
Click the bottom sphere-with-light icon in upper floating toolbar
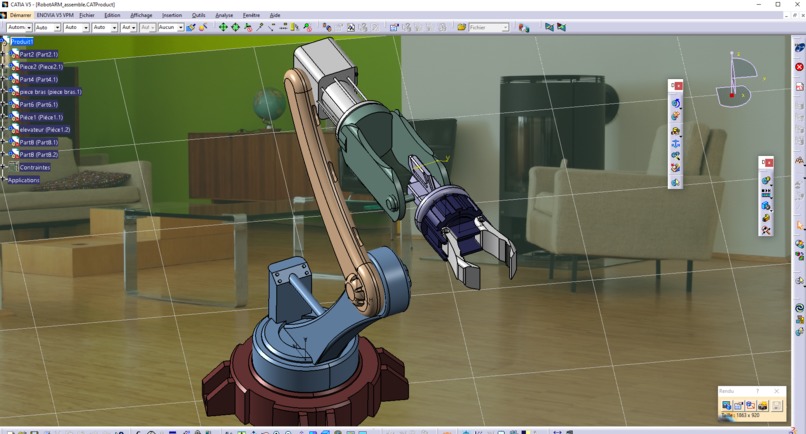click(675, 182)
